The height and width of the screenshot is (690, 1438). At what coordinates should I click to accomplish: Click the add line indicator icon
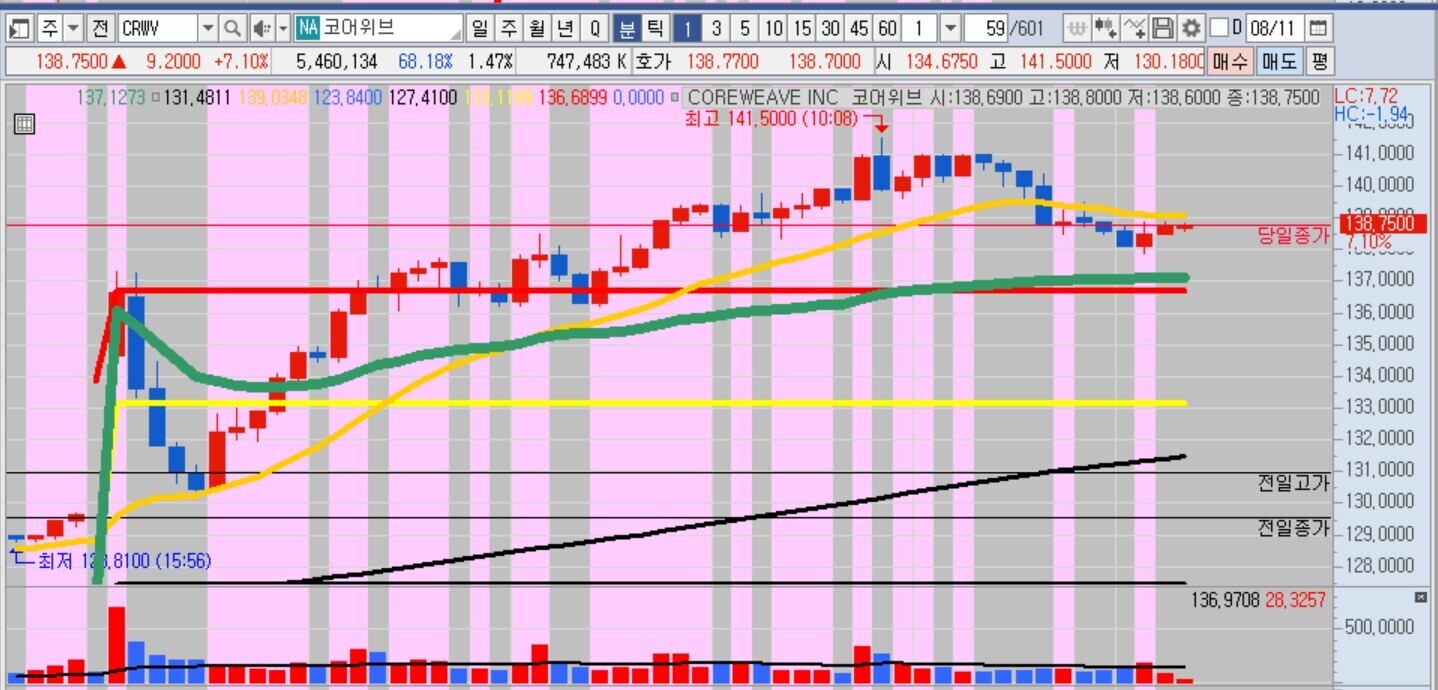[x=1134, y=28]
